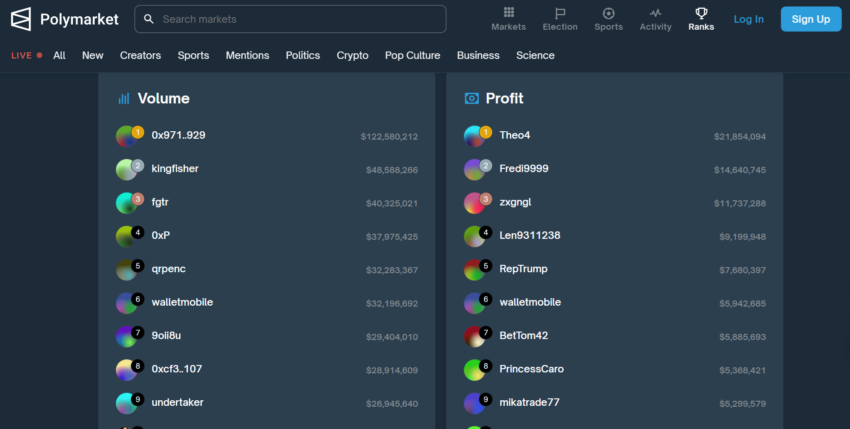Click zxgngl's avatar in Profit list
The image size is (850, 429).
coord(474,203)
